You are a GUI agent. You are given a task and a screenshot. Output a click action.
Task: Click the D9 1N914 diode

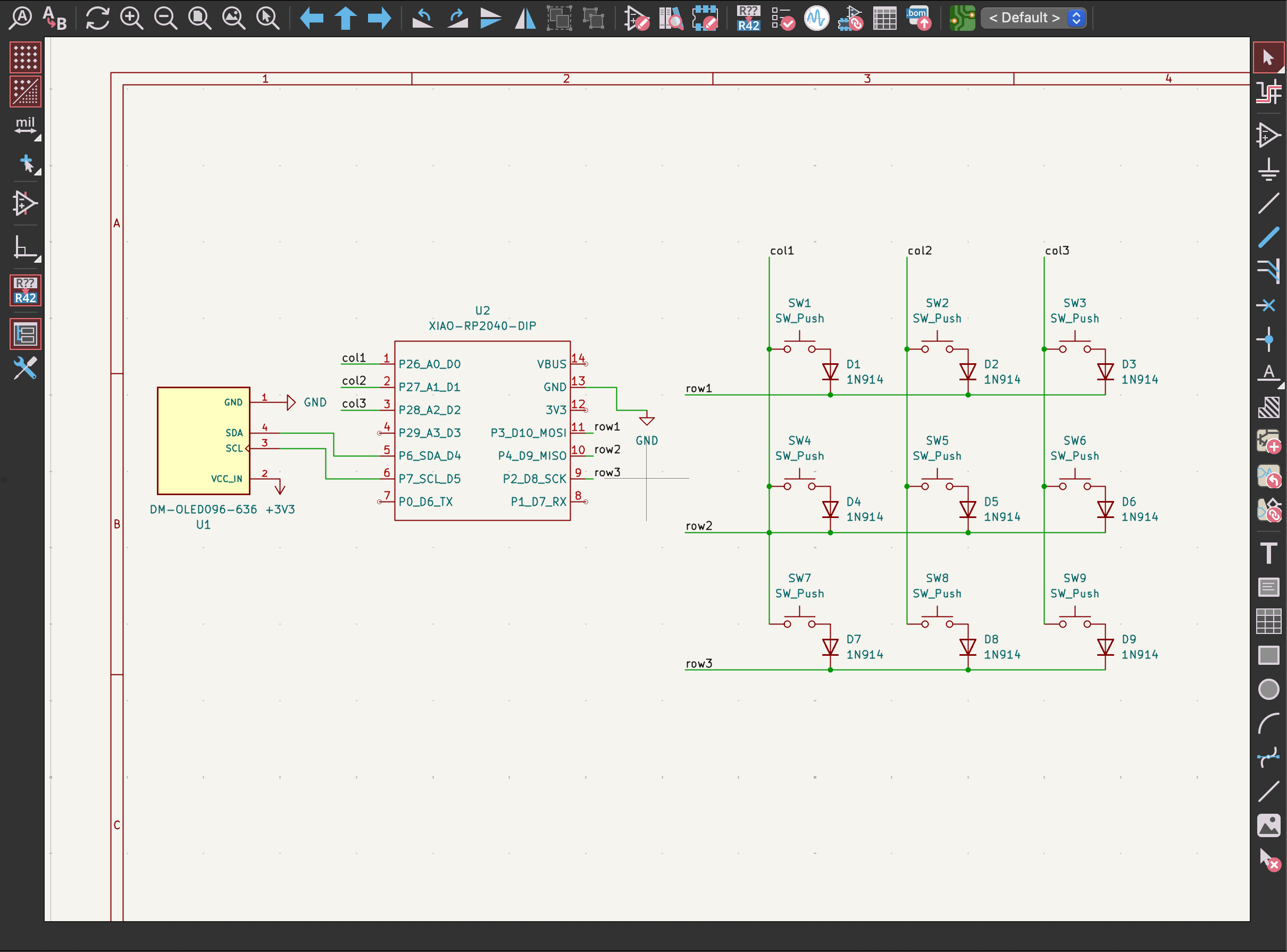(1105, 647)
